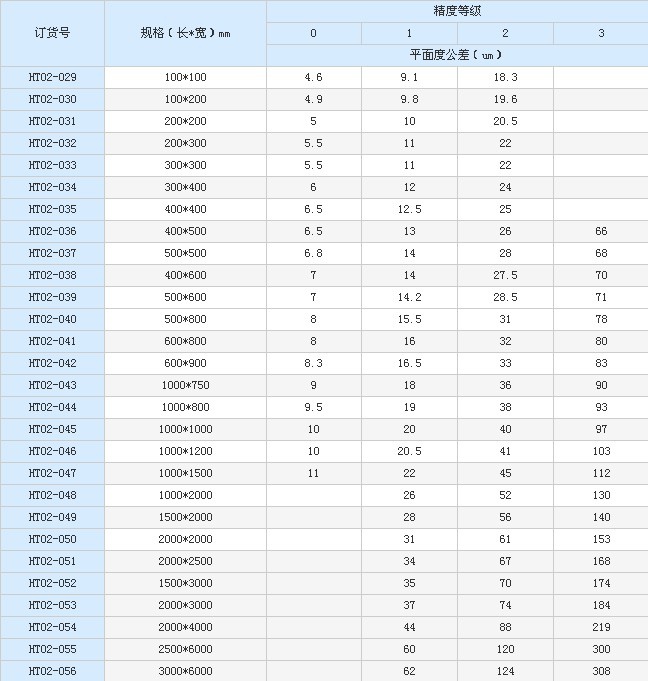Select the 精度等级 header cell
Image resolution: width=648 pixels, height=681 pixels.
pos(457,11)
